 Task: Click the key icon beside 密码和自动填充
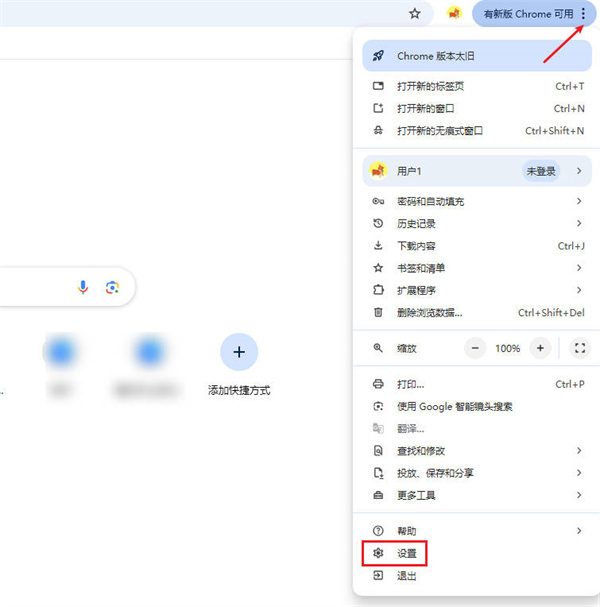pos(378,201)
